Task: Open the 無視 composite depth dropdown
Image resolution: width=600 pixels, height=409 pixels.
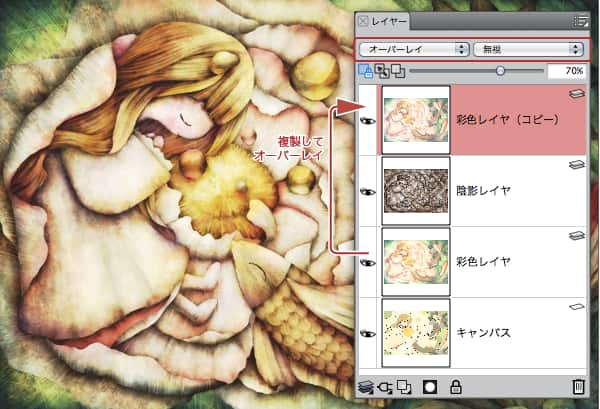Action: coord(528,49)
